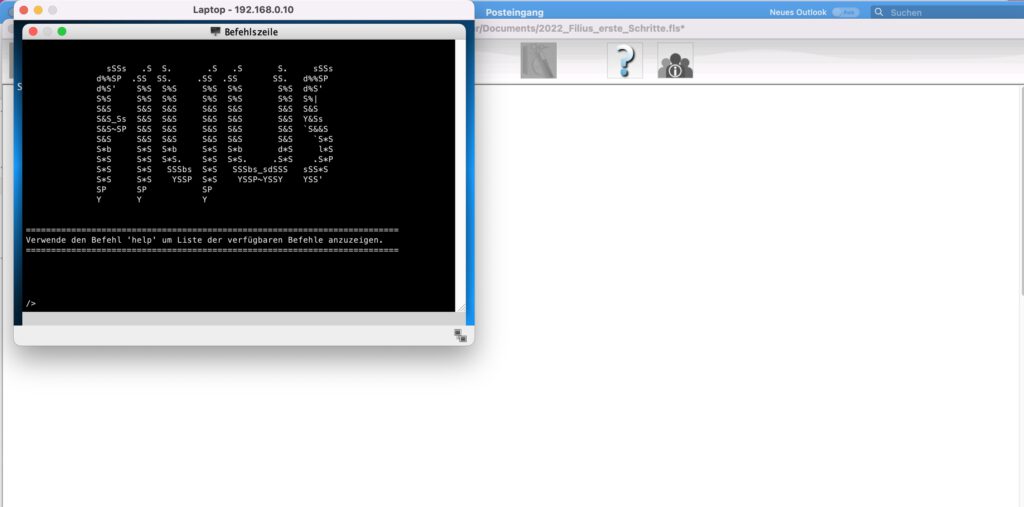Click the Posteingang title in Outlook window
The image size is (1024, 507).
pyautogui.click(x=515, y=12)
